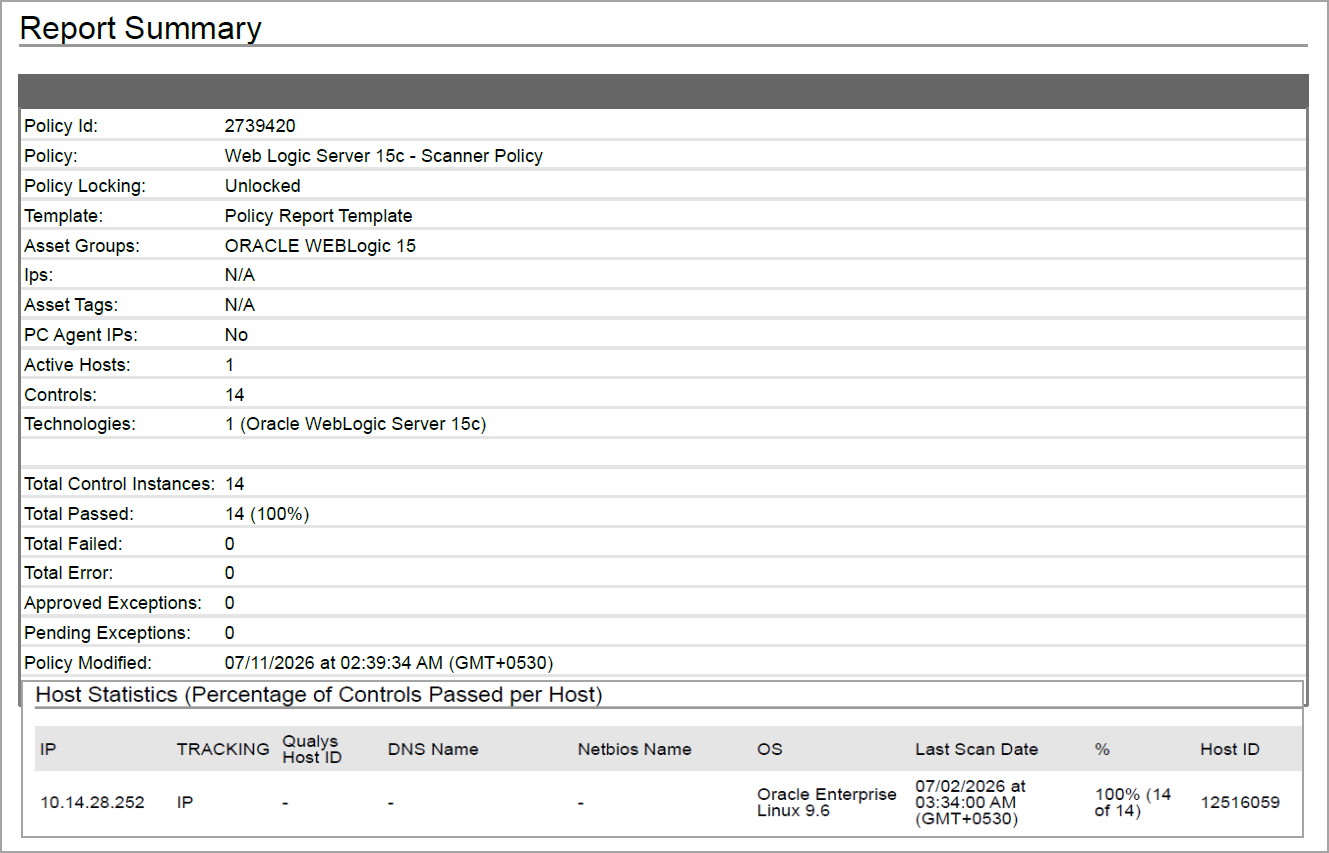Select the "TRACKING" column header
The width and height of the screenshot is (1329, 853).
coord(223,749)
